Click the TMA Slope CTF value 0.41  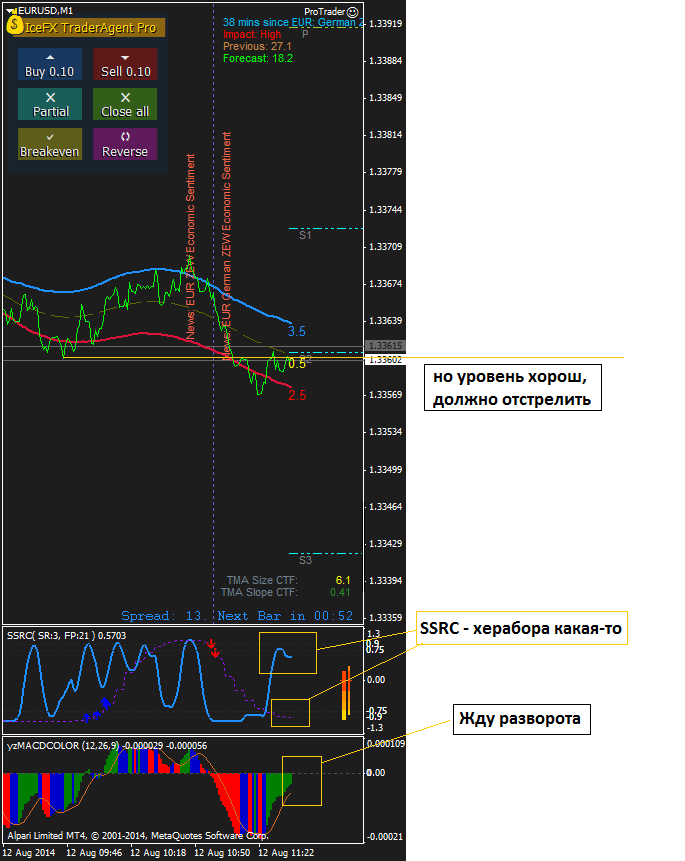tap(340, 592)
